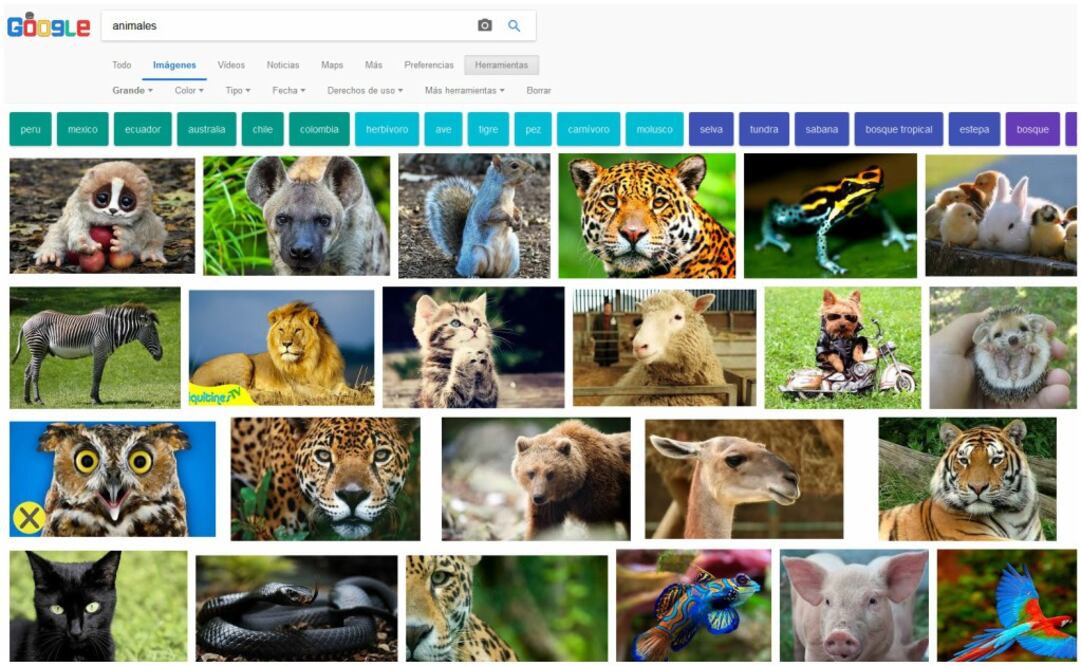Click inside the animales search field
The height and width of the screenshot is (666, 1081).
(x=250, y=25)
